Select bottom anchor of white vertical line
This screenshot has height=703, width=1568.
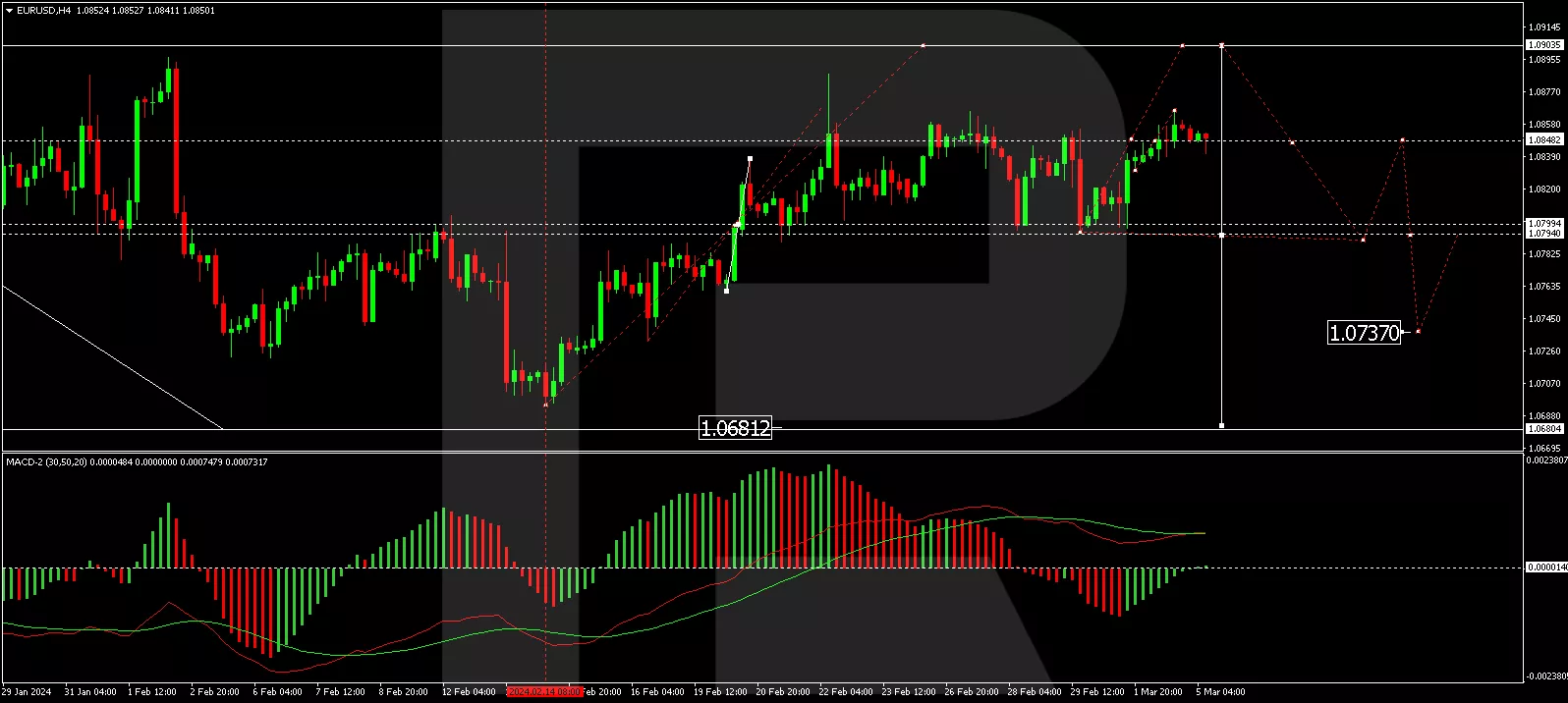coord(1221,425)
